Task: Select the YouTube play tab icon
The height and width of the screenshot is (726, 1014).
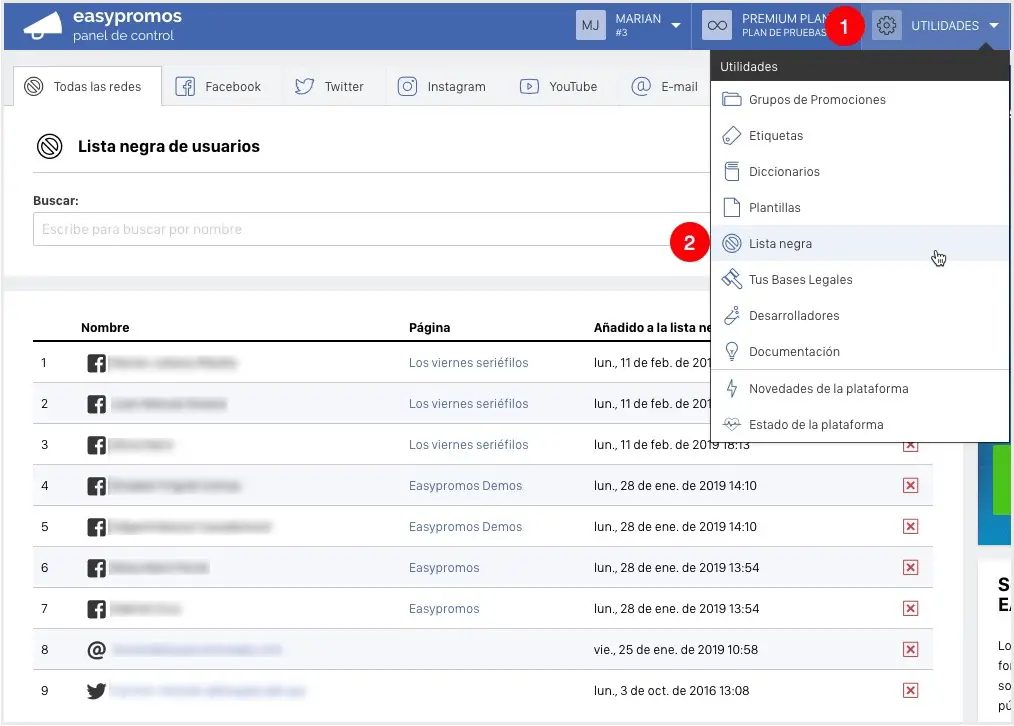Action: click(x=529, y=87)
